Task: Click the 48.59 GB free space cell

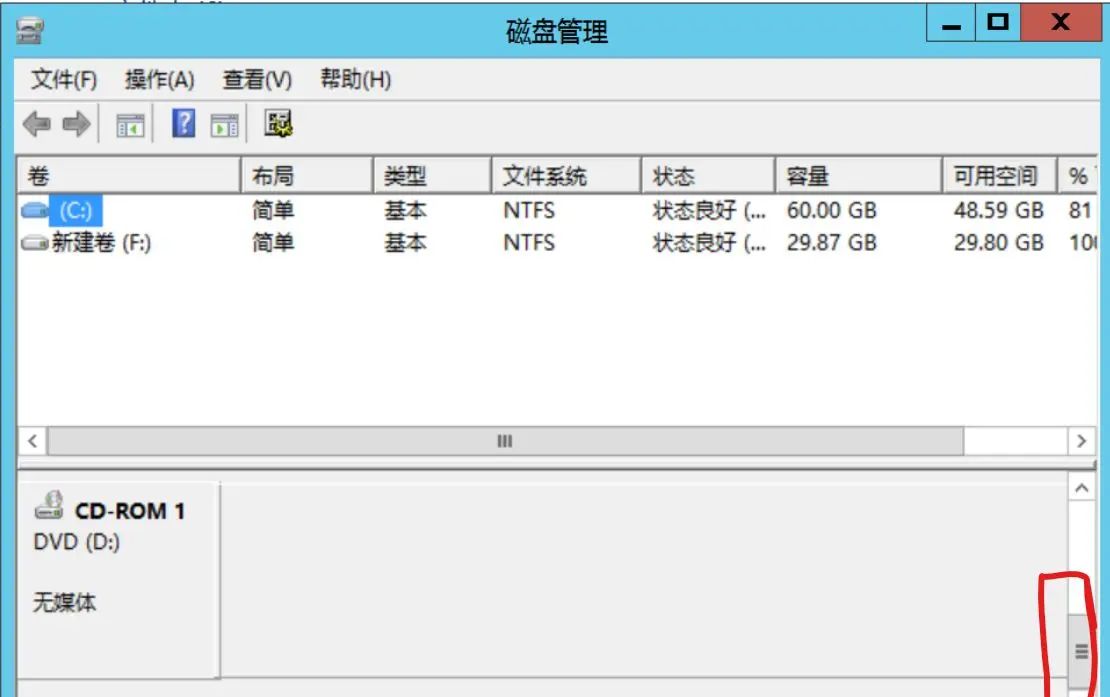Action: pos(999,210)
